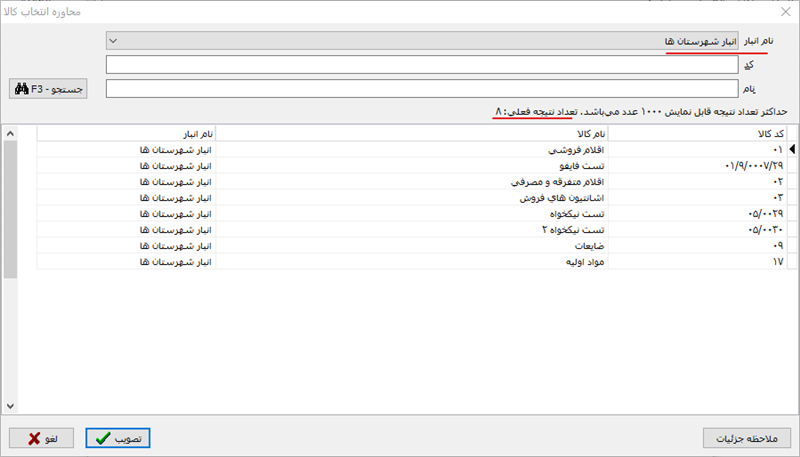Select the row مواد اوليه with code ۱۷

(412, 262)
